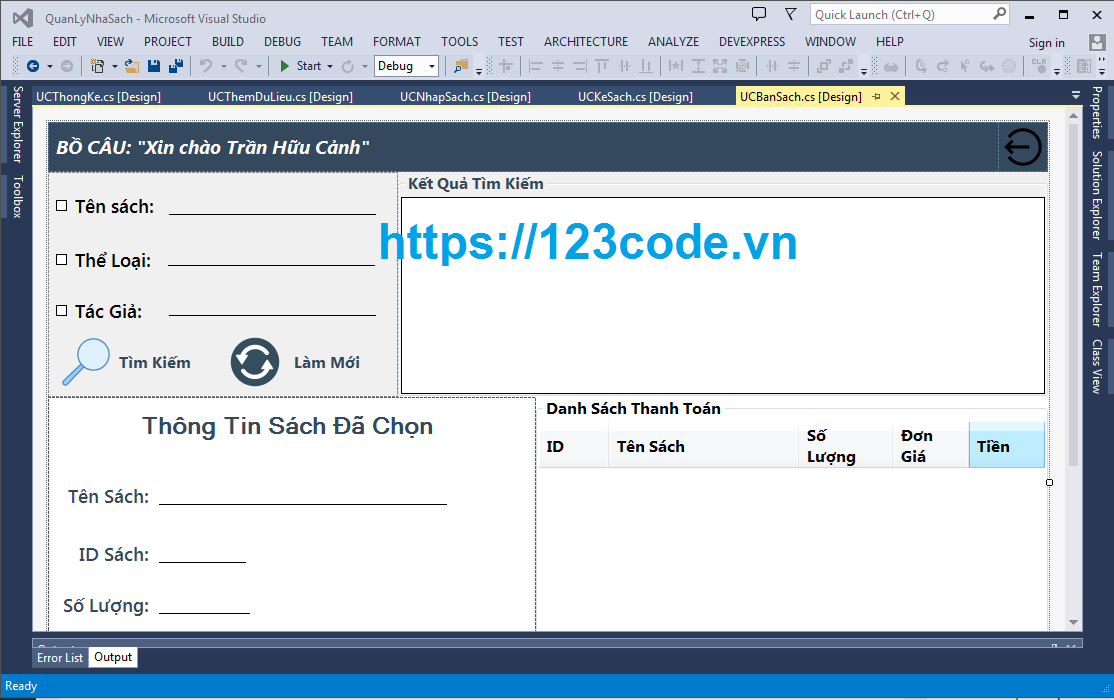1114x700 pixels.
Task: Expand the New Project dropdown arrow
Action: point(114,66)
